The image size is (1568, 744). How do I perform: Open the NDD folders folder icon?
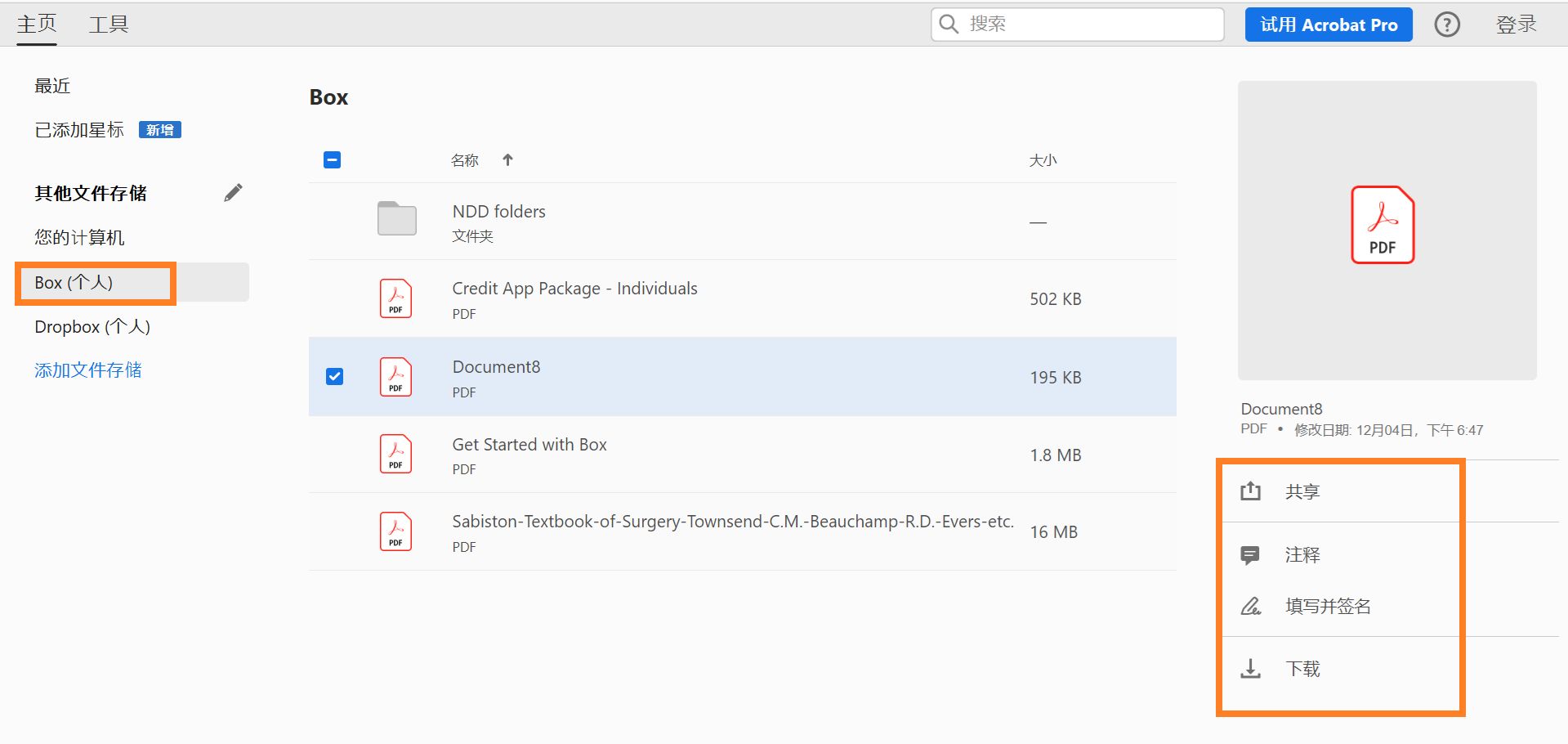click(397, 219)
